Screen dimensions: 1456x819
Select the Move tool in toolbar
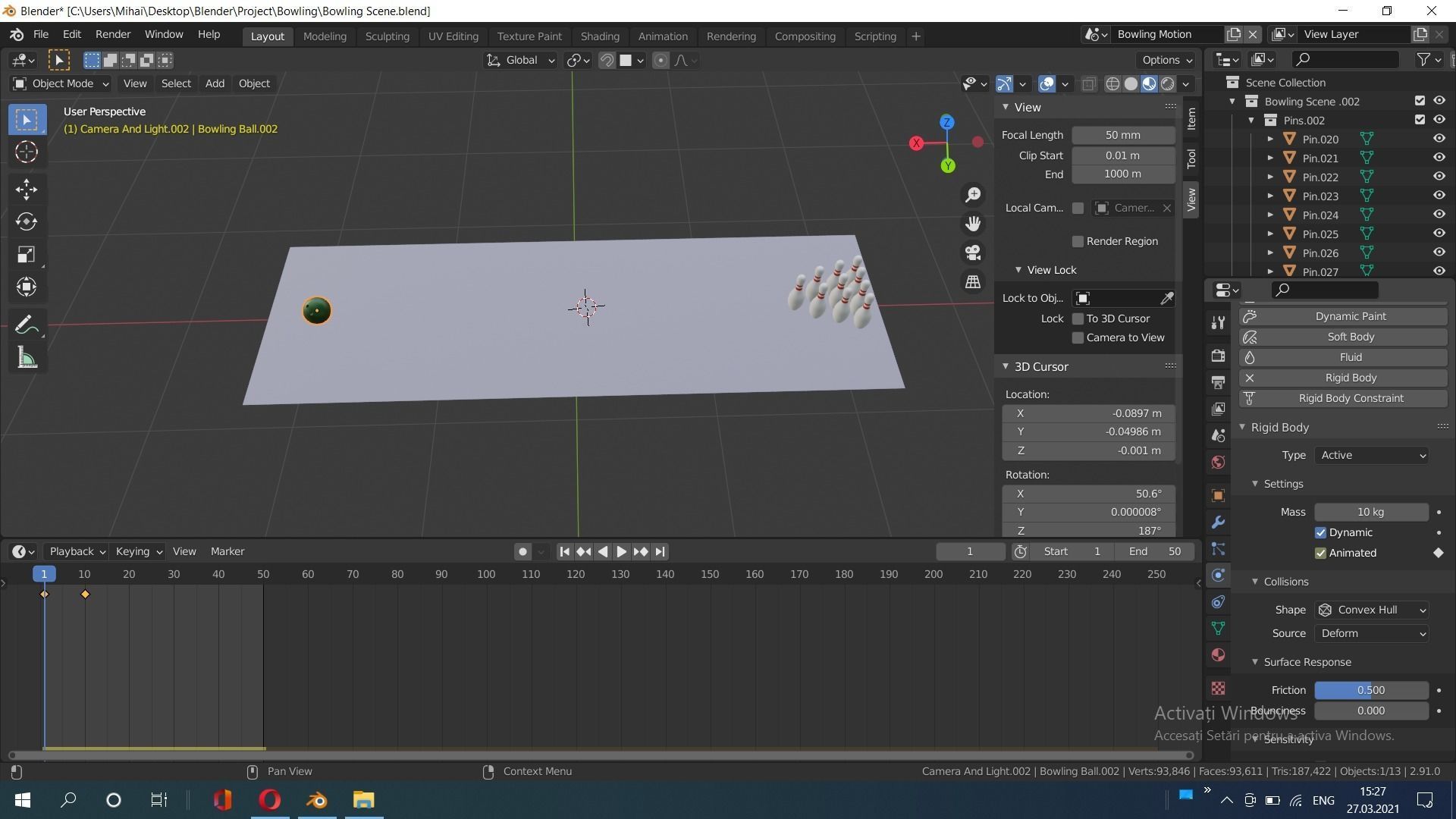[x=27, y=189]
